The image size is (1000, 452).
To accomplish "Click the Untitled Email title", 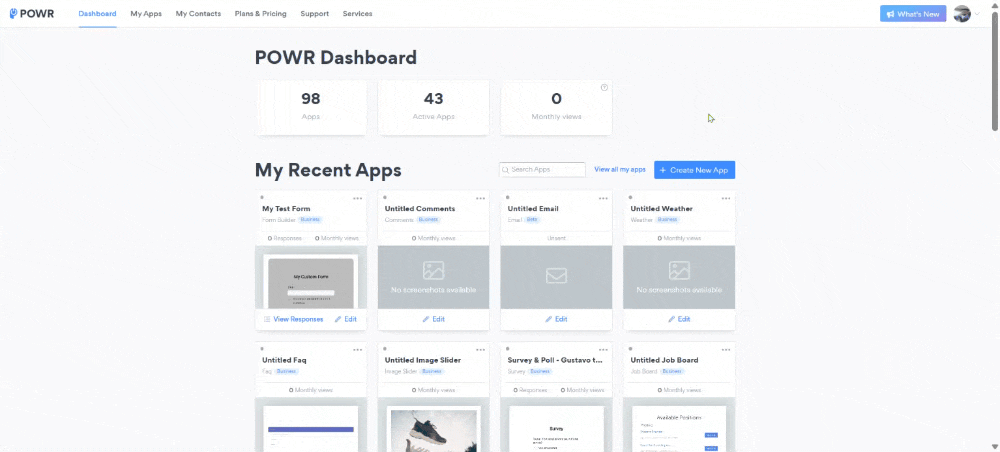I will 533,208.
